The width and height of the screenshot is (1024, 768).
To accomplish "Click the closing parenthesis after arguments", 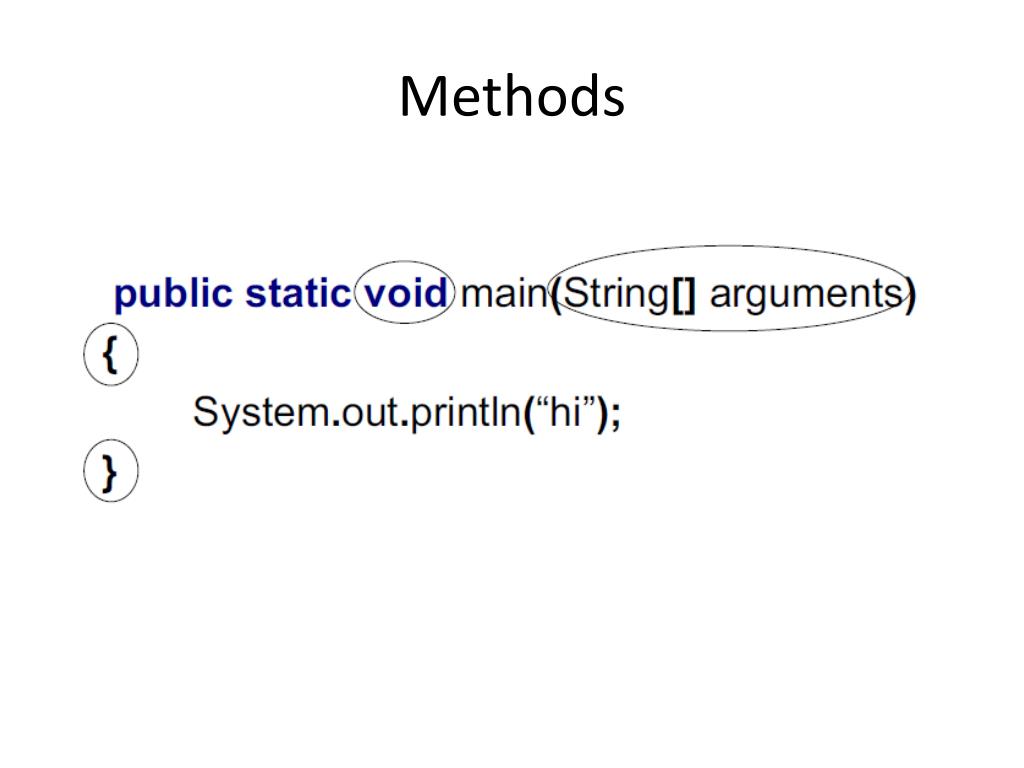I will click(910, 296).
